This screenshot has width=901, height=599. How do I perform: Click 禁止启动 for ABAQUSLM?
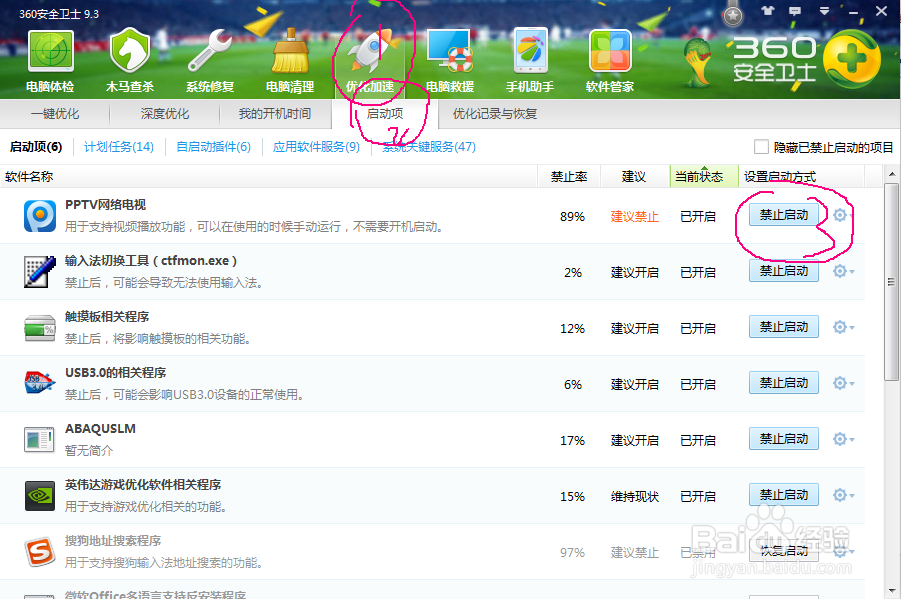784,439
